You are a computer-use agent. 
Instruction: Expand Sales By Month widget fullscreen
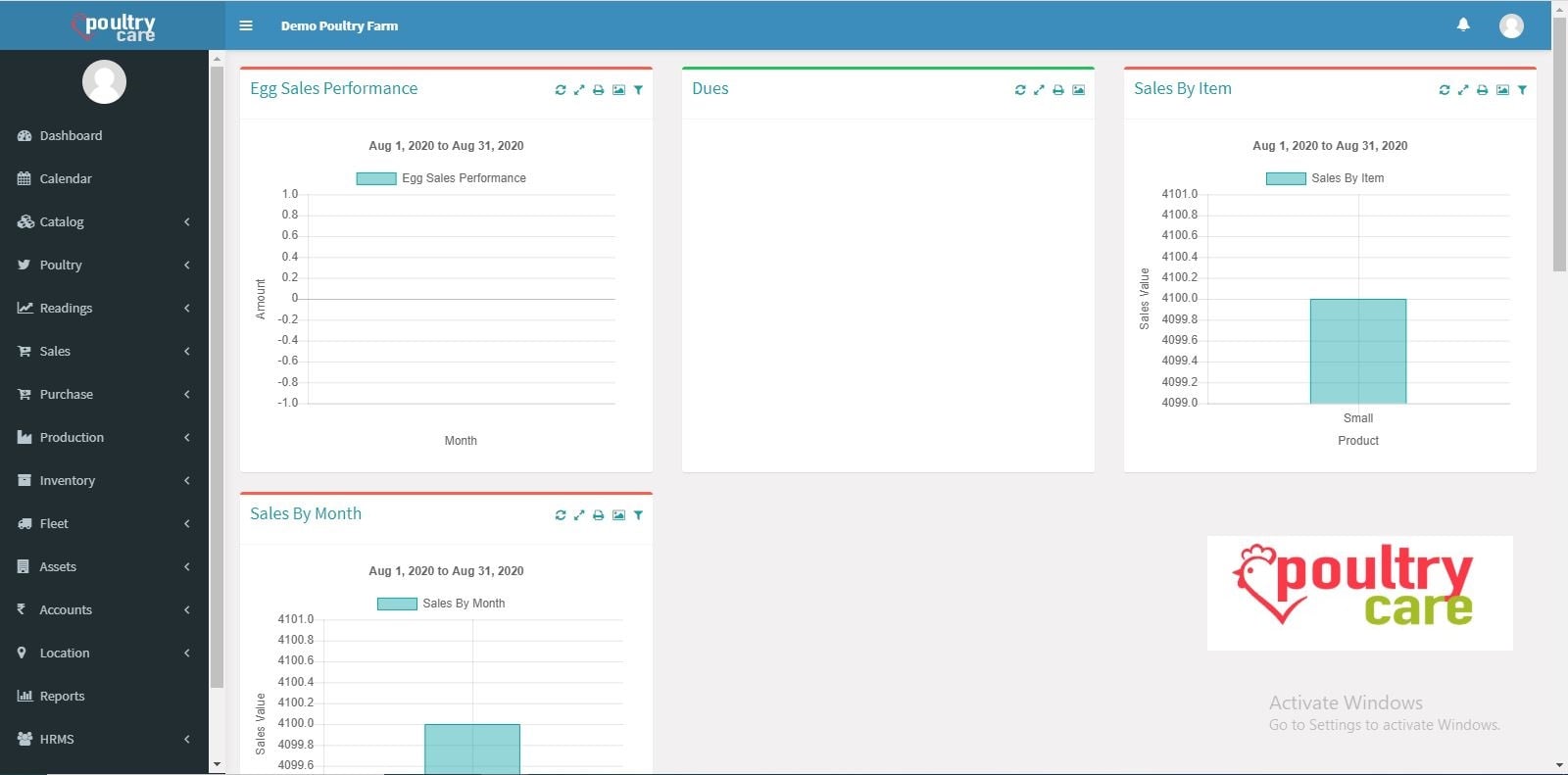(x=579, y=515)
